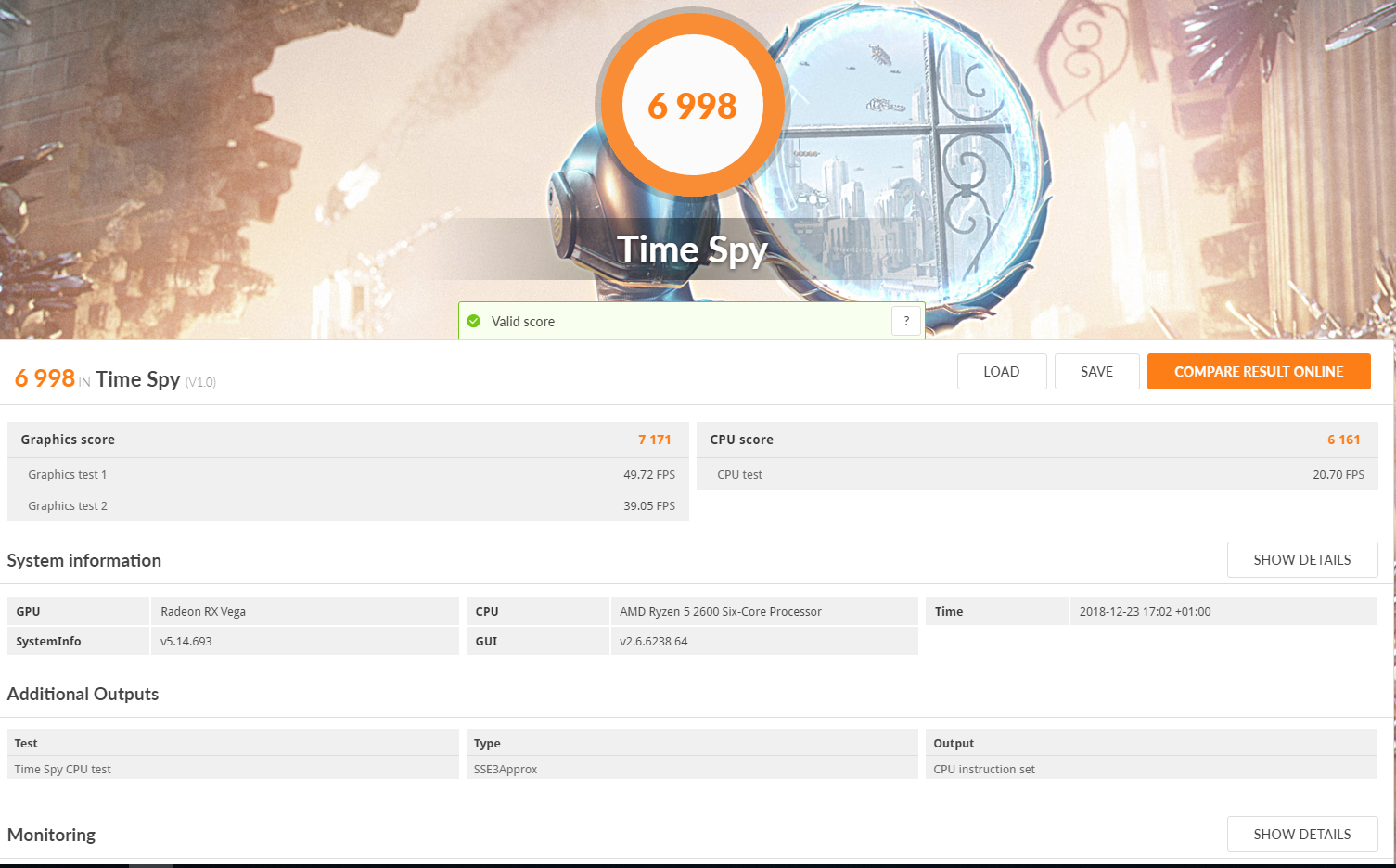Viewport: 1396px width, 868px height.
Task: Click the (V1.0) version label
Action: pos(200,382)
